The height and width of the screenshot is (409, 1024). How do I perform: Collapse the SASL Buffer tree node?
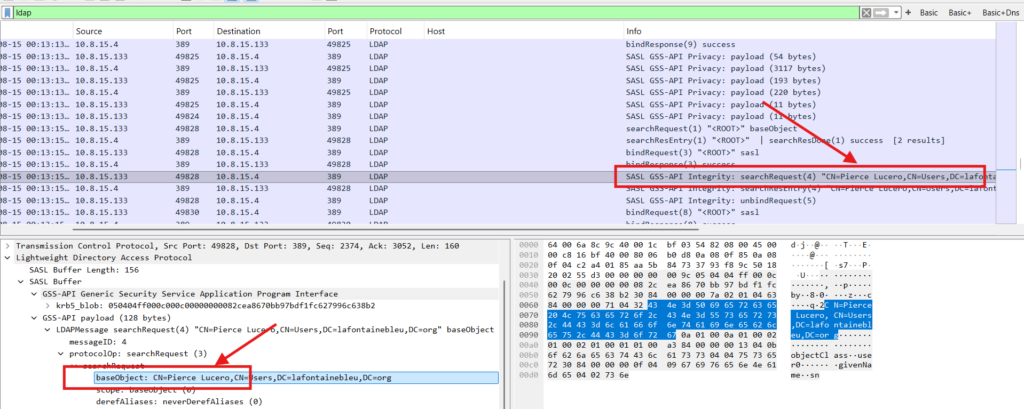(22, 283)
